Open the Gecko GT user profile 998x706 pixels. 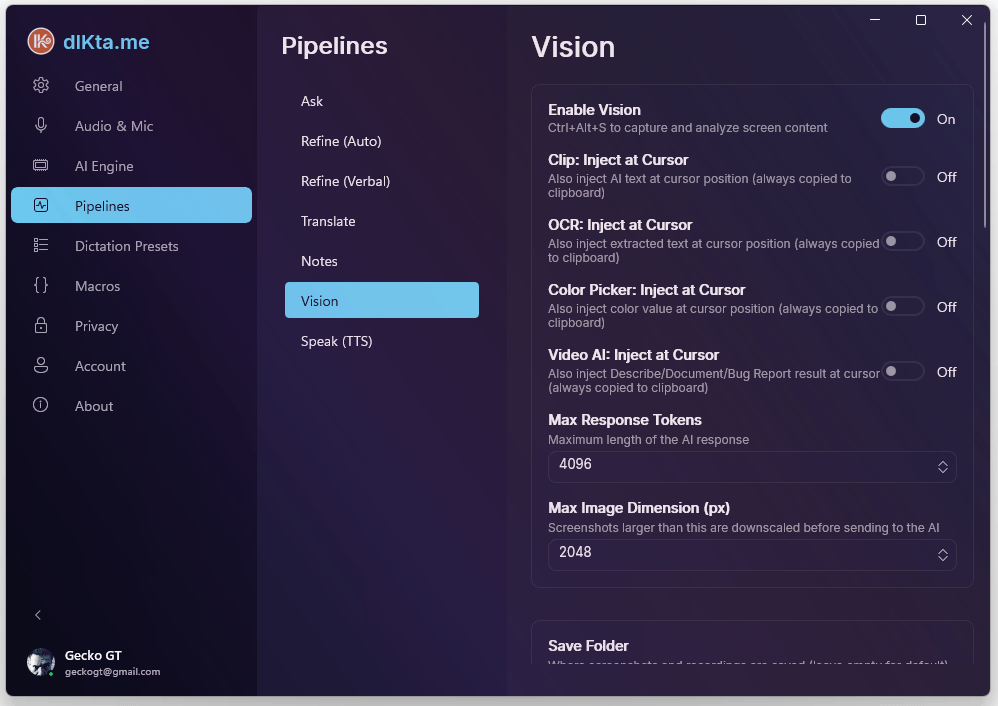[x=93, y=663]
